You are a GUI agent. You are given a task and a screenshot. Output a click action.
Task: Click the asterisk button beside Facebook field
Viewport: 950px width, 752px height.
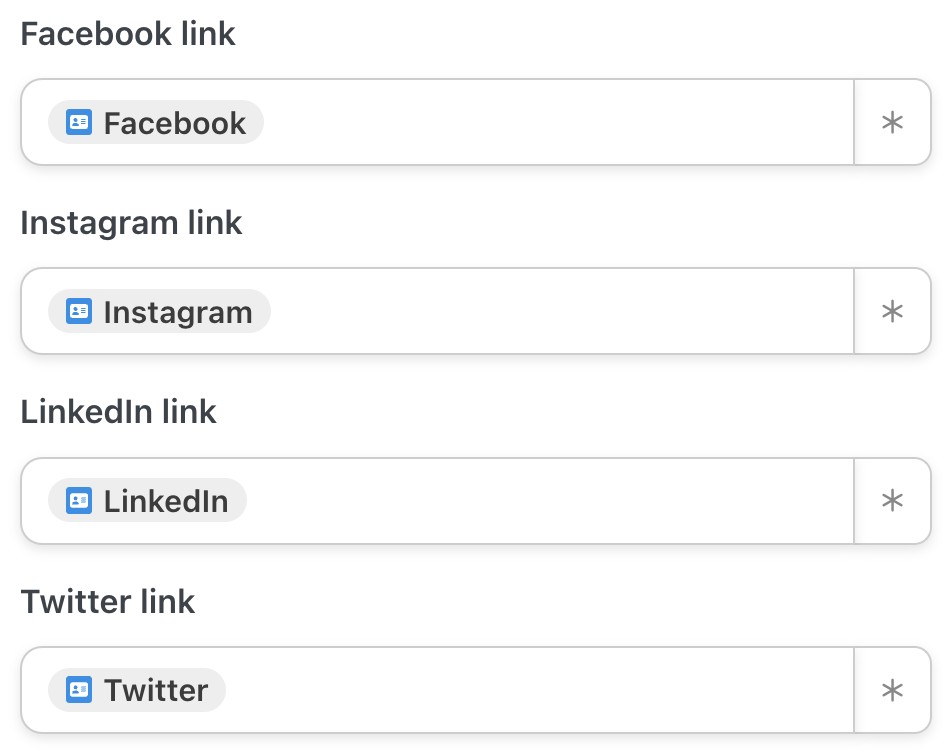coord(892,123)
